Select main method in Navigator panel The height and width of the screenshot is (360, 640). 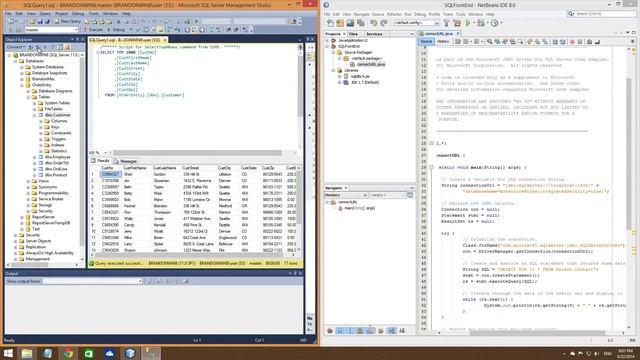click(359, 208)
